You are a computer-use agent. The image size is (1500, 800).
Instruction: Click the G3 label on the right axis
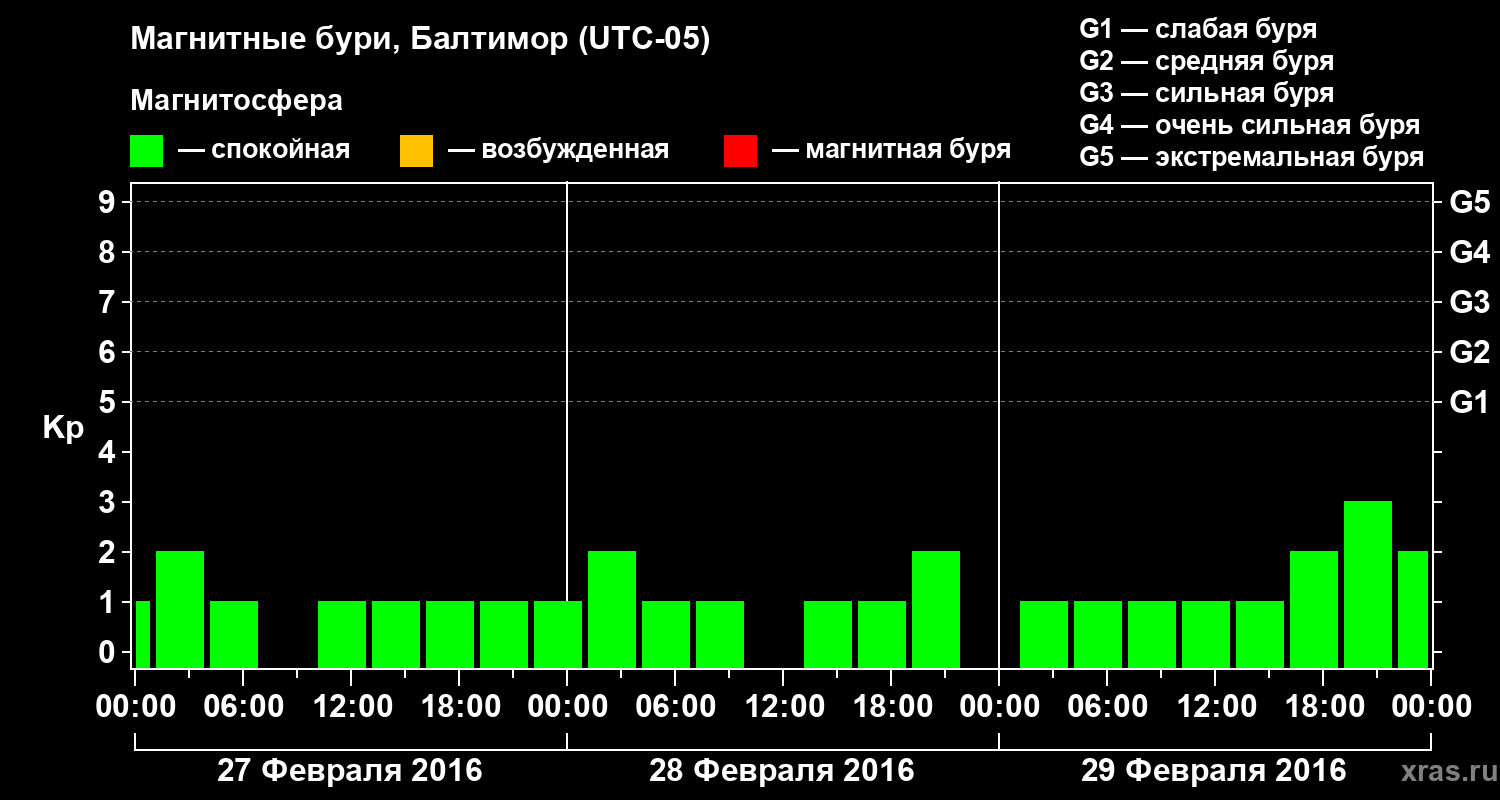(x=1469, y=302)
